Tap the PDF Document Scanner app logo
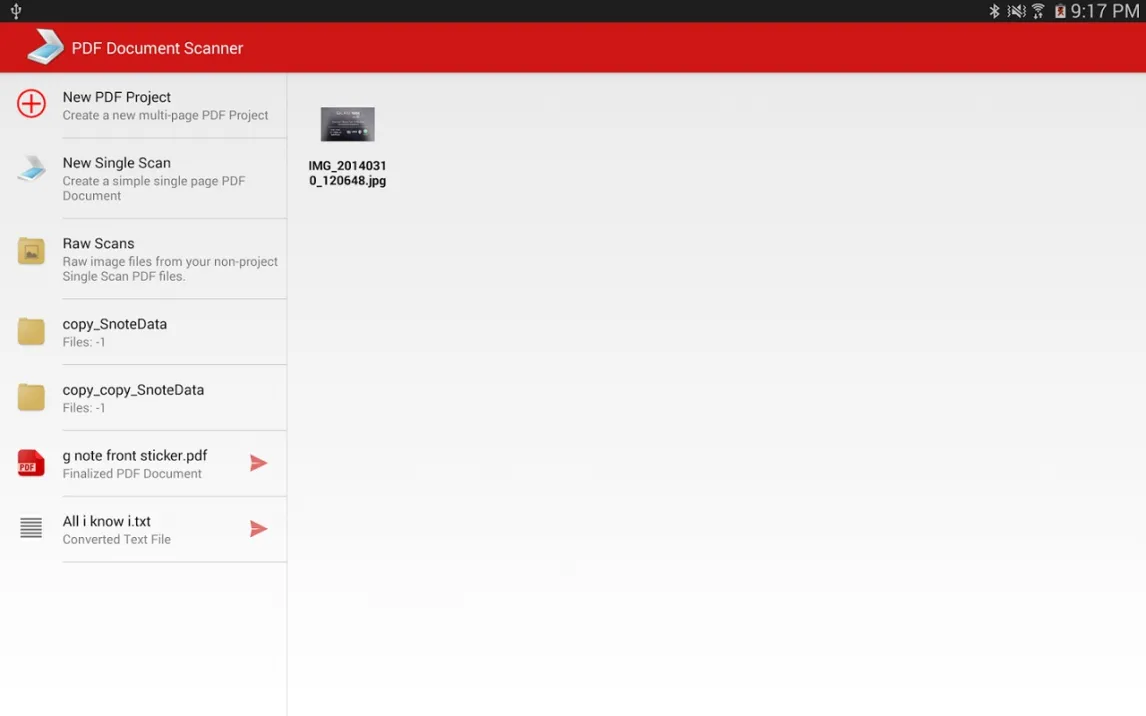The width and height of the screenshot is (1146, 716). 45,47
